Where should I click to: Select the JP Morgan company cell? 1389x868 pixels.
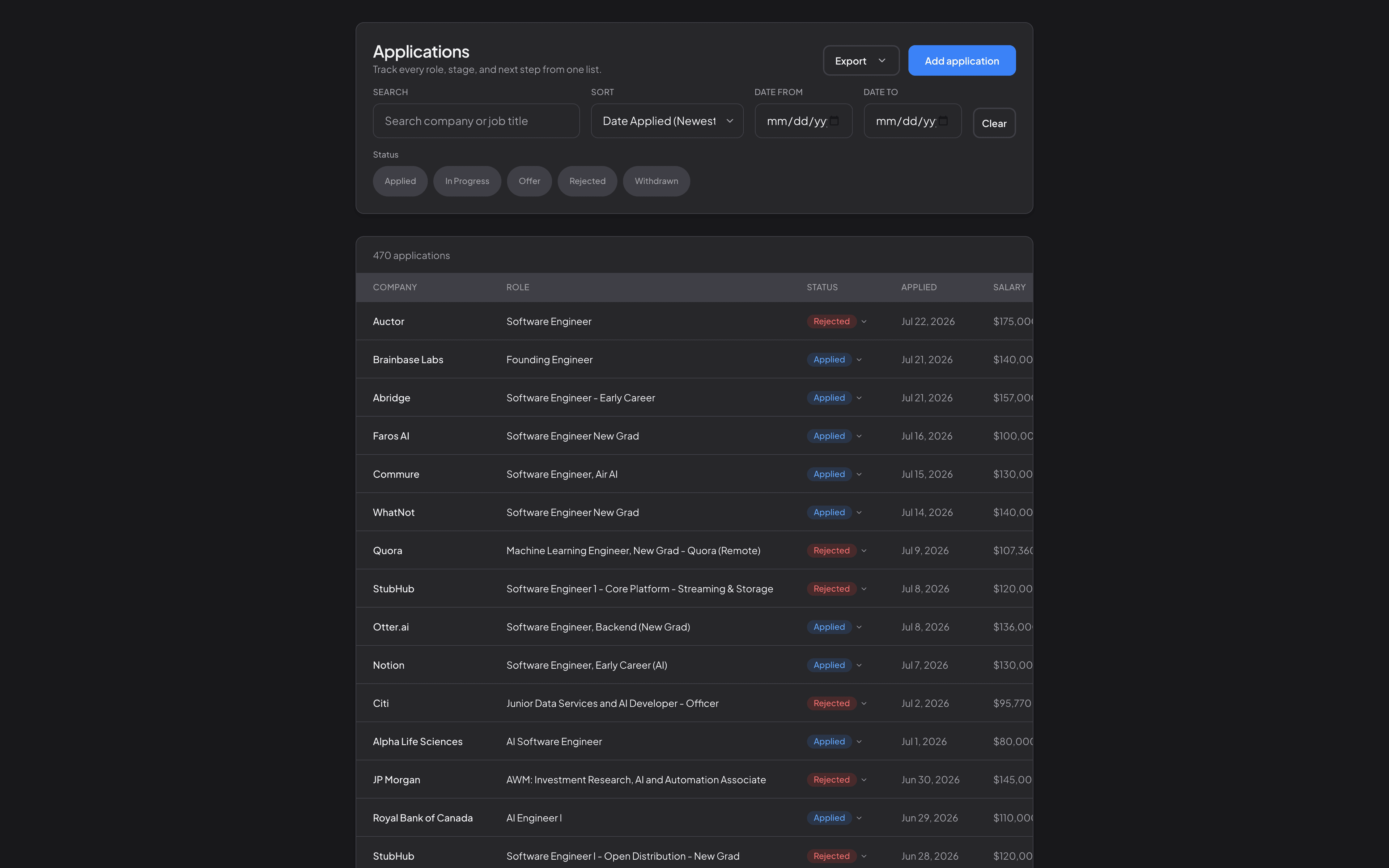point(396,780)
